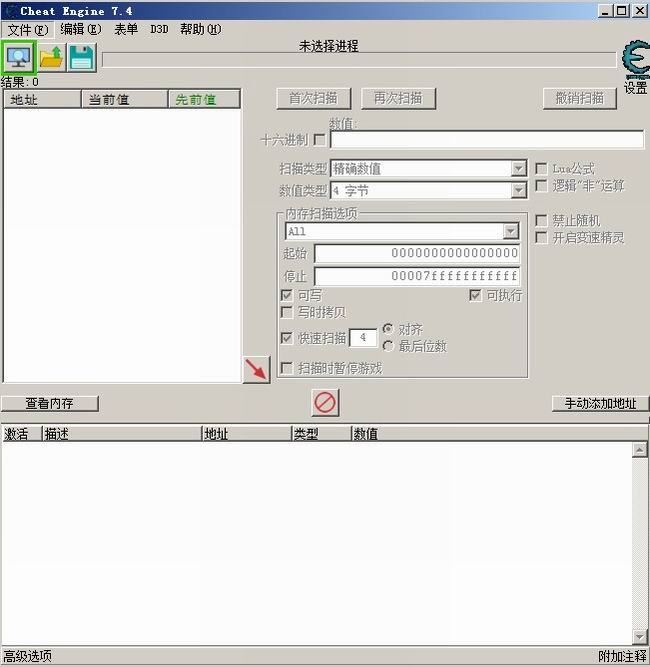
Task: Click the 首次扫描 button
Action: pos(314,99)
